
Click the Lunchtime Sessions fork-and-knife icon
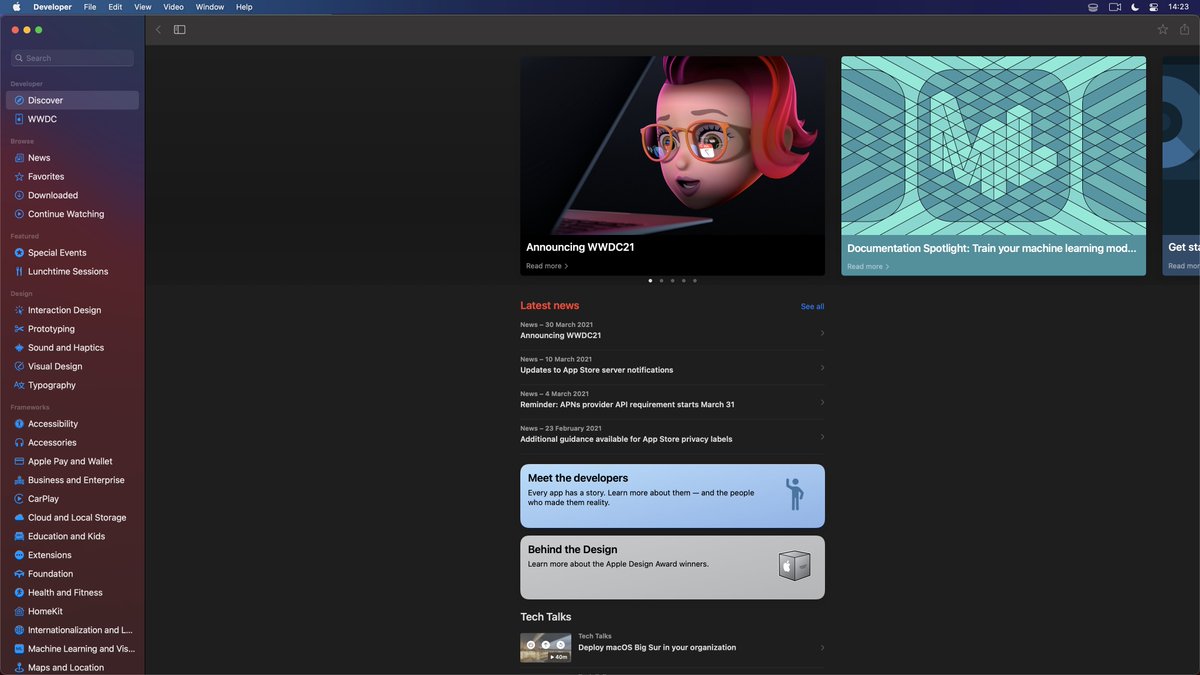coord(19,271)
